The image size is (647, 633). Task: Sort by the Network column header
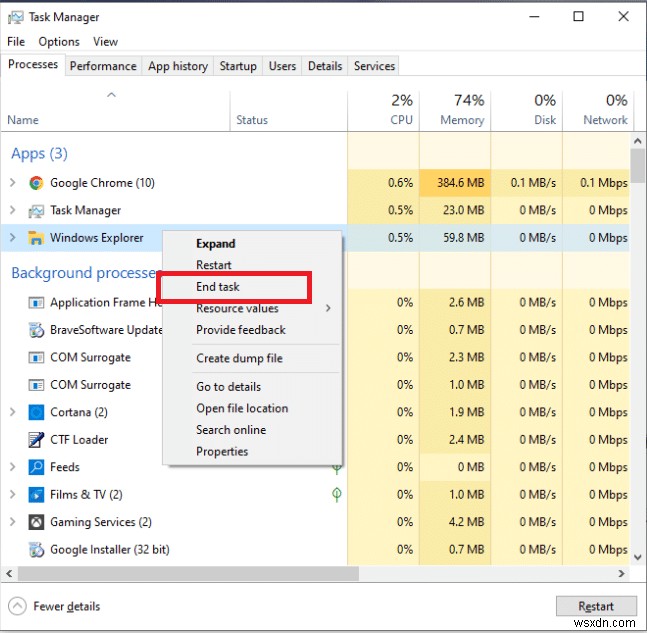598,111
